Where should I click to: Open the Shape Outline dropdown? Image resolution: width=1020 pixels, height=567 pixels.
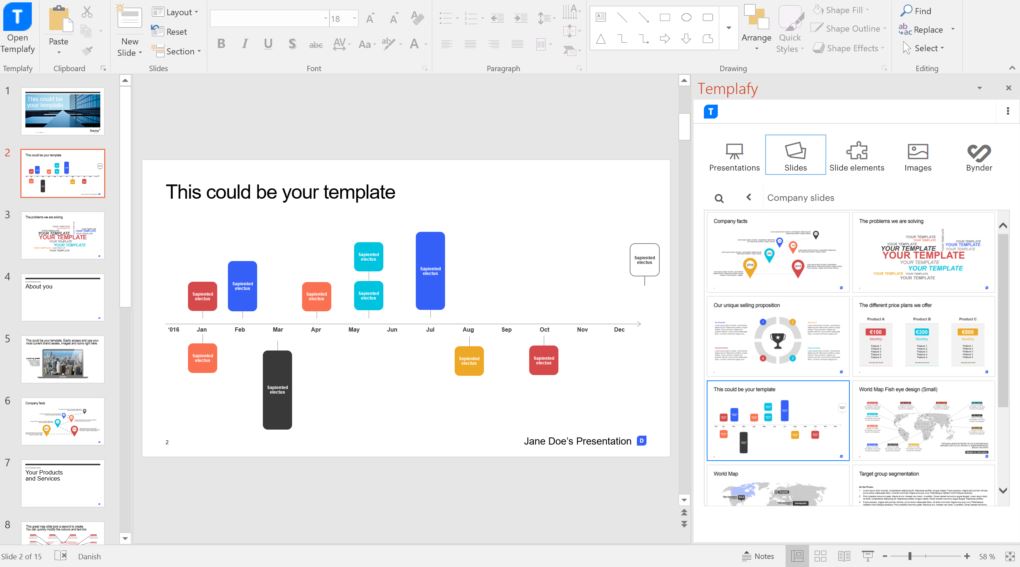pyautogui.click(x=849, y=29)
